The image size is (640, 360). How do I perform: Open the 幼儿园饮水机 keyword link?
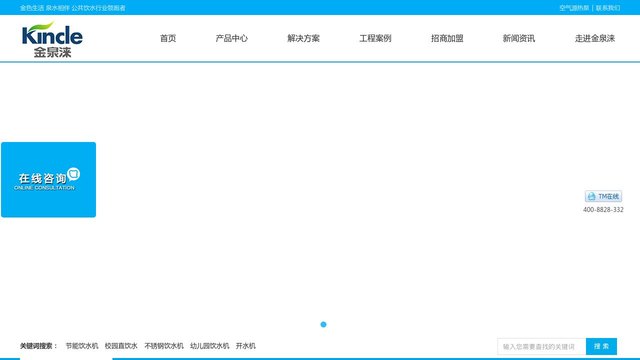pos(209,346)
